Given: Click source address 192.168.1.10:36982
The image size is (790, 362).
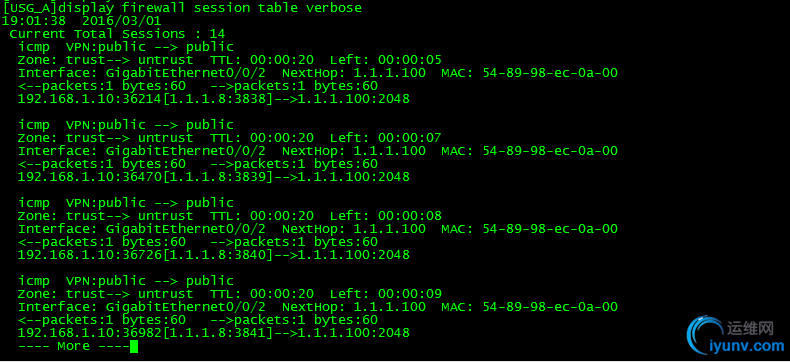Looking at the screenshot, I should pyautogui.click(x=90, y=333).
